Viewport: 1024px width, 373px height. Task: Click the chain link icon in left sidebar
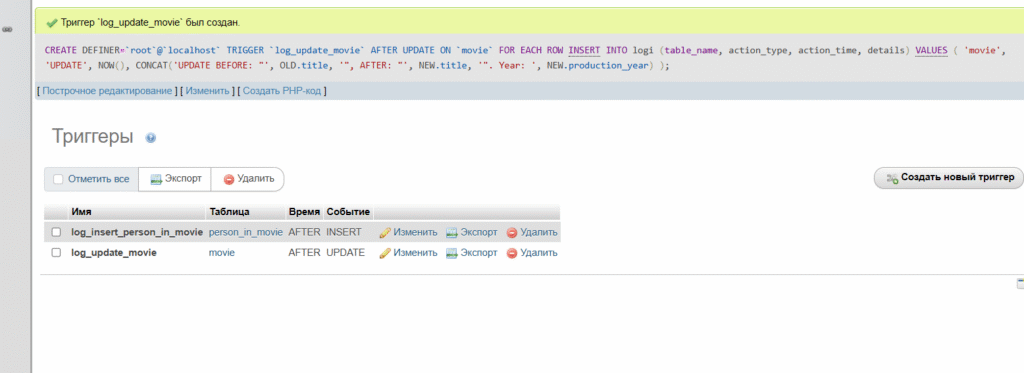[8, 29]
